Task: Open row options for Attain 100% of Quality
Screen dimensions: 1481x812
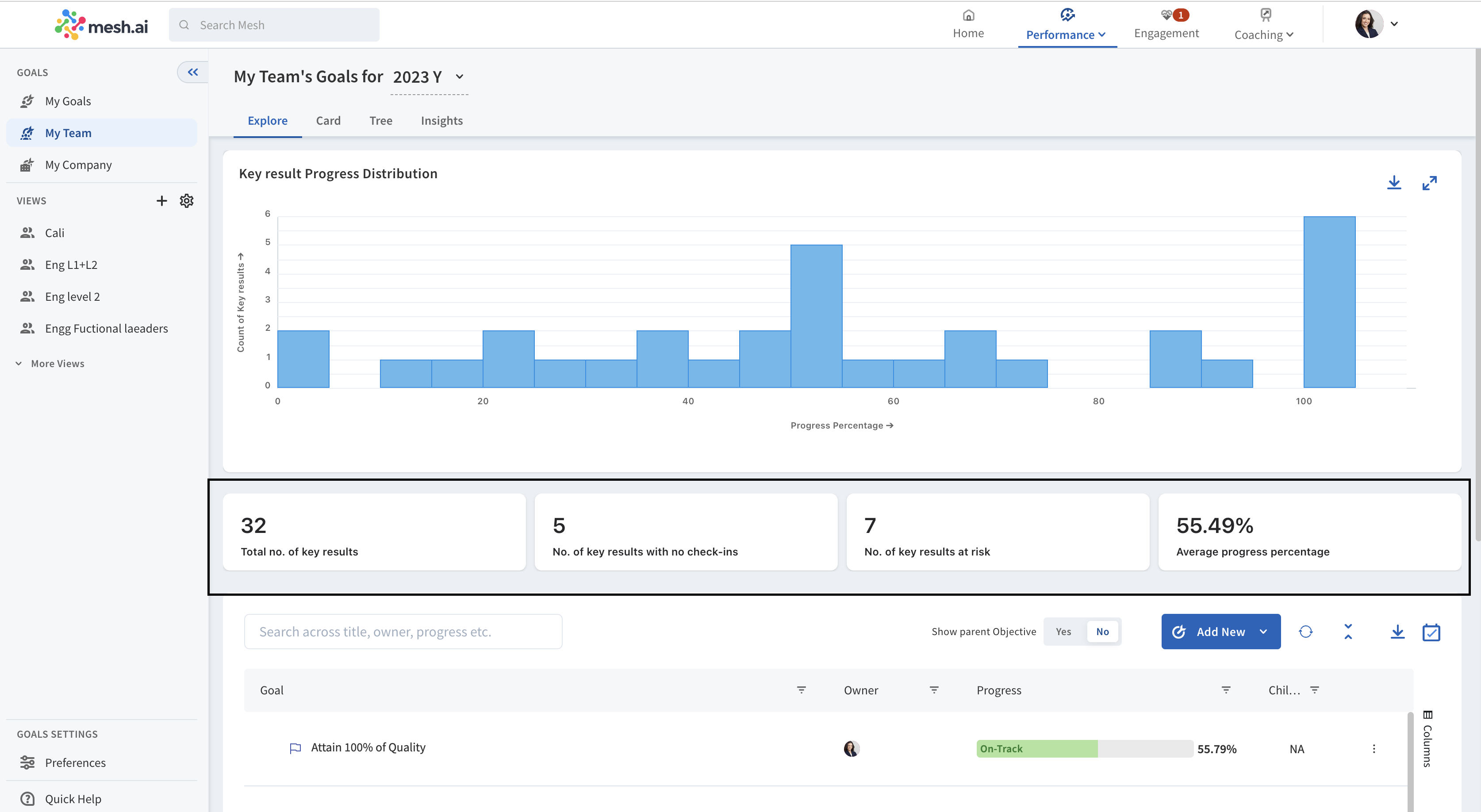Action: (1374, 748)
